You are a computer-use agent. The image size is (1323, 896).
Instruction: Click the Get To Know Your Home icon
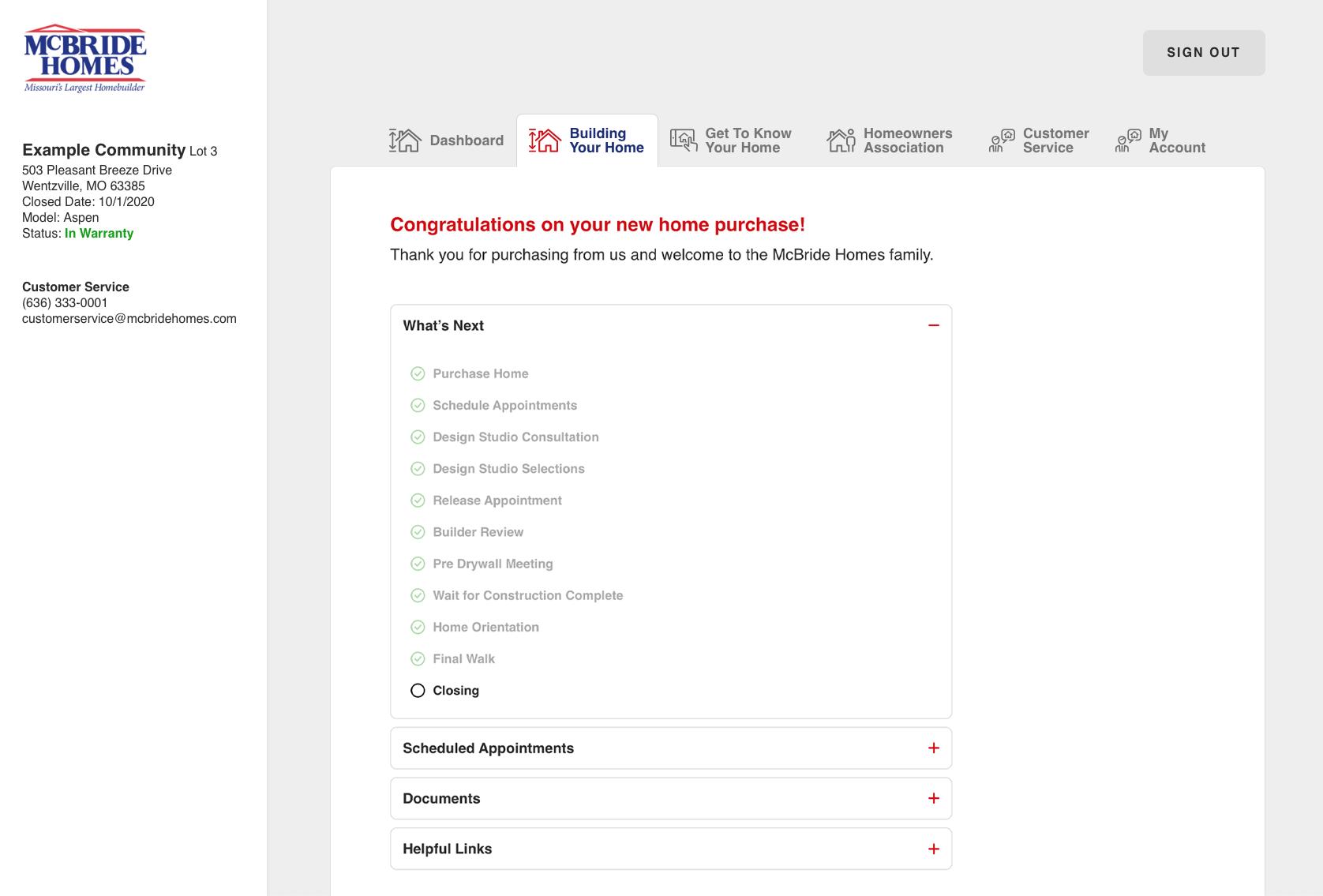[684, 141]
